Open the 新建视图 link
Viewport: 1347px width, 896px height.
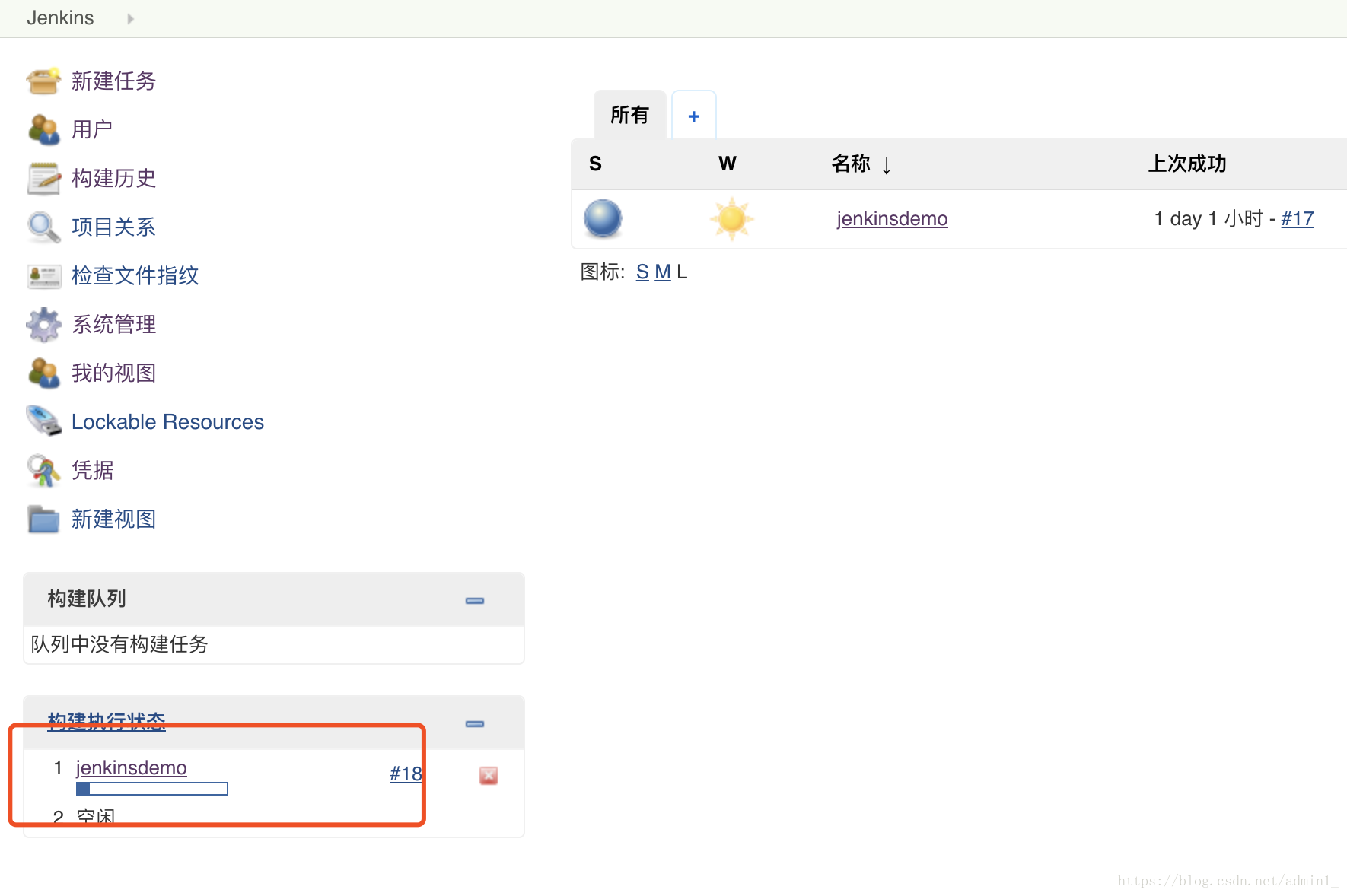(113, 519)
